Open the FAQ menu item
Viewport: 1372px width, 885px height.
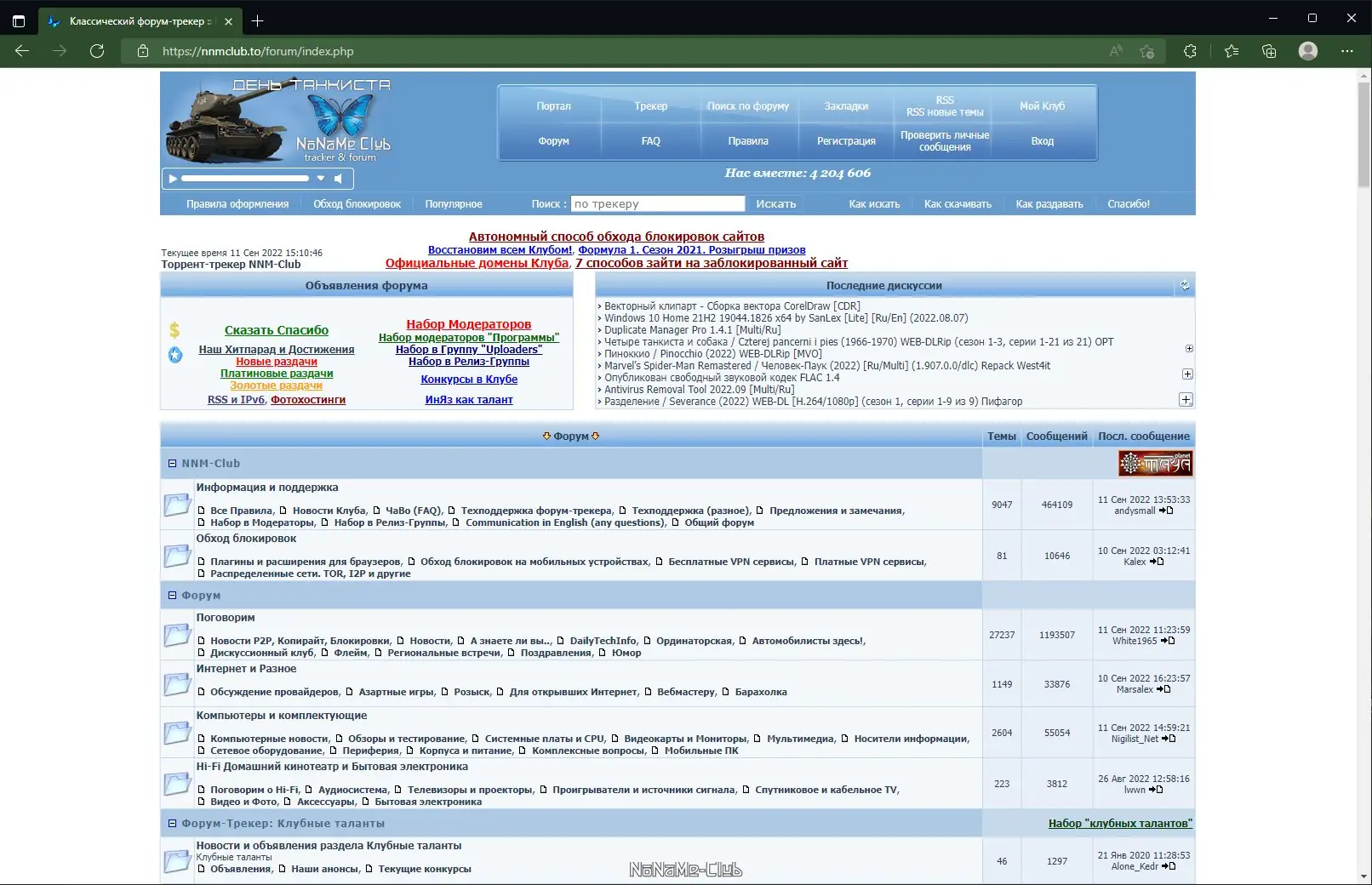pos(651,141)
